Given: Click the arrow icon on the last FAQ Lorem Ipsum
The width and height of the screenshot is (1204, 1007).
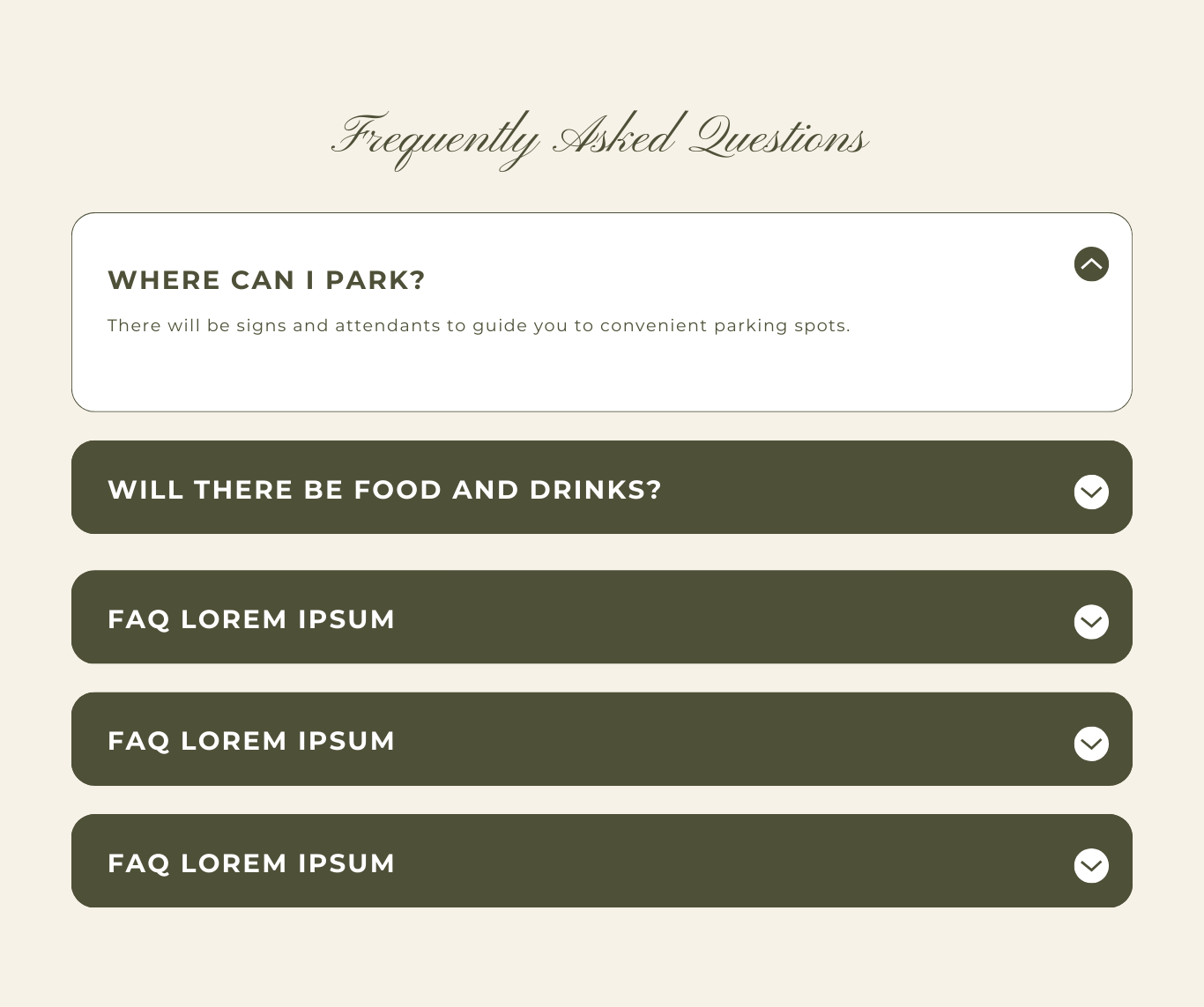Looking at the screenshot, I should (x=1091, y=865).
